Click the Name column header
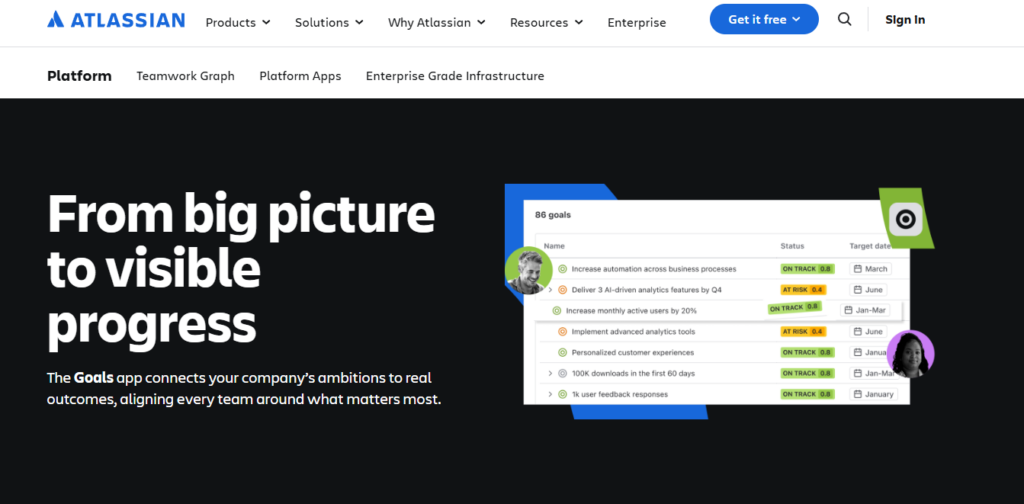Viewport: 1024px width, 504px height. coord(554,246)
